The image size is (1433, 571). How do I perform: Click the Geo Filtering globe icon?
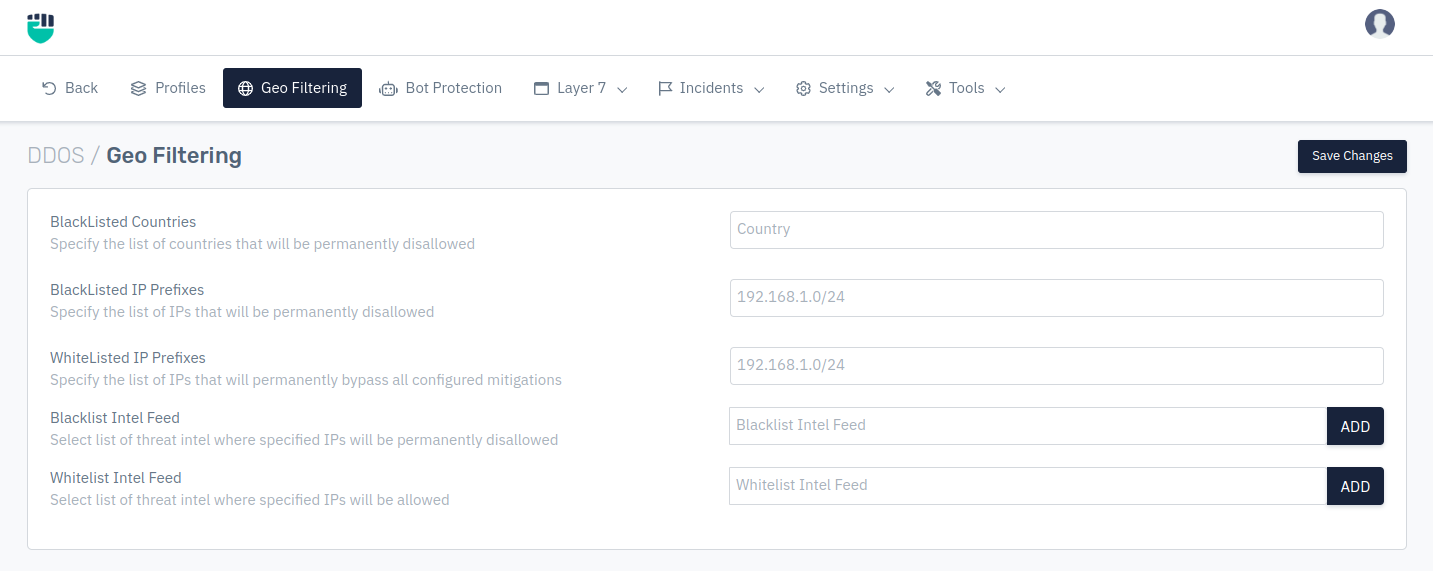pyautogui.click(x=245, y=88)
